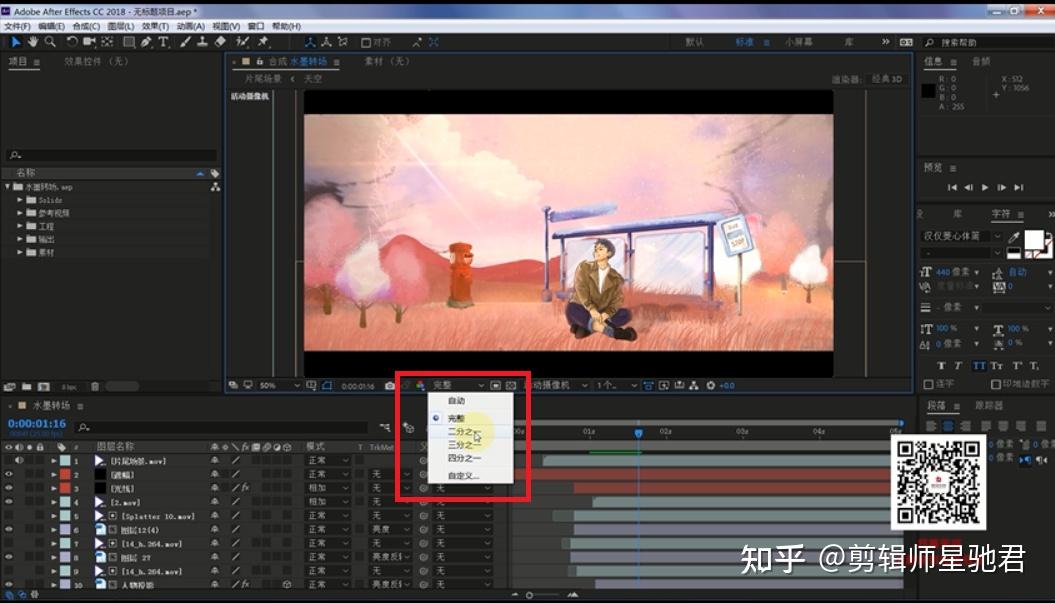The image size is (1055, 603).
Task: Click the red label color of layer 2
Action: click(x=65, y=474)
